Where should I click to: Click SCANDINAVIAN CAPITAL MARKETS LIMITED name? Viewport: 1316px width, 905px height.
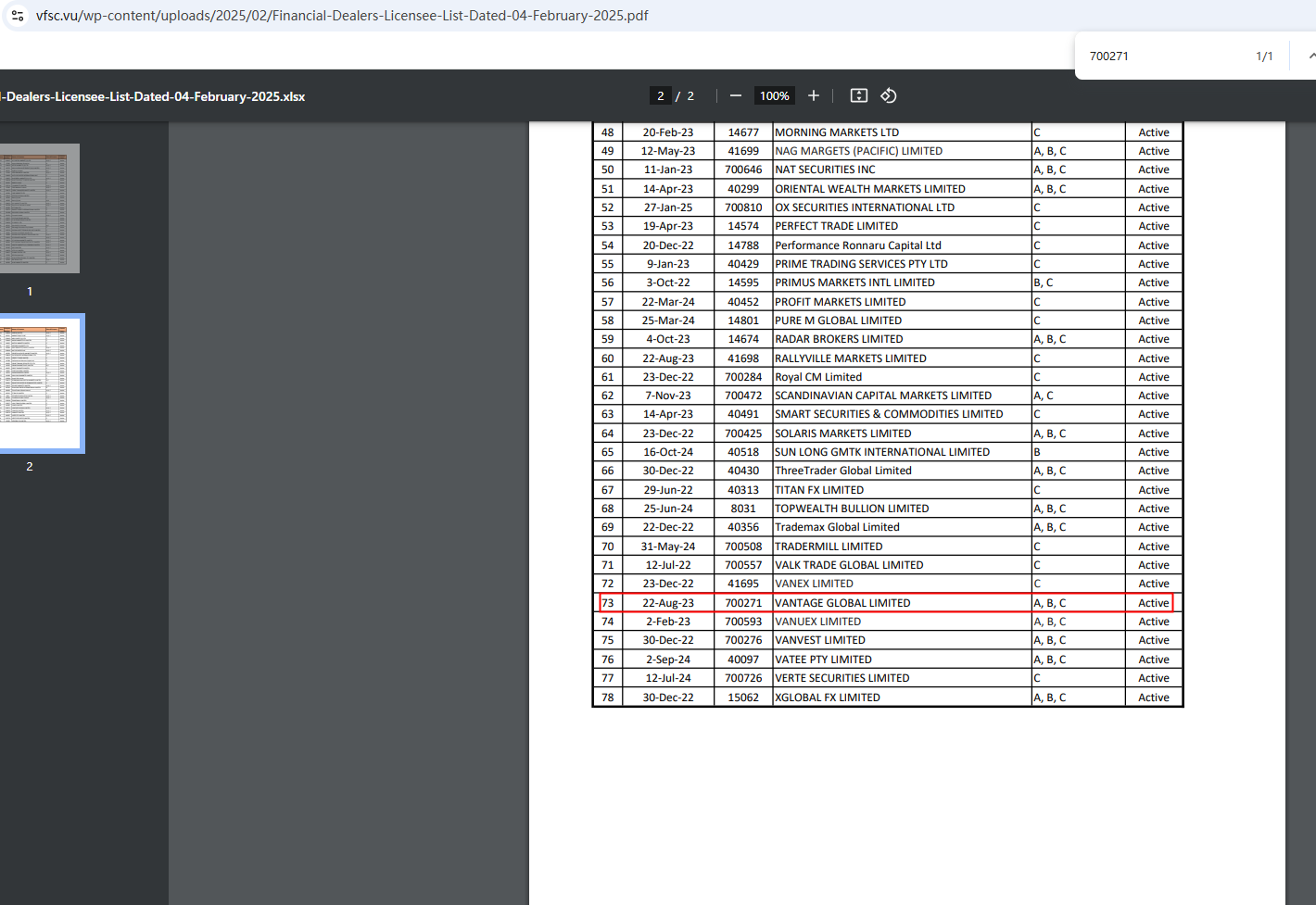click(x=883, y=396)
